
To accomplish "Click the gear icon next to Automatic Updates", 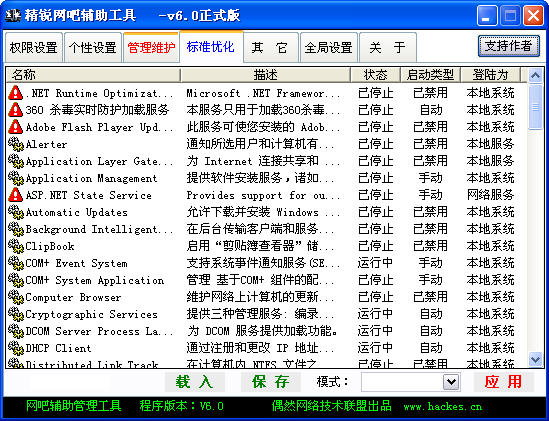I will click(x=15, y=212).
